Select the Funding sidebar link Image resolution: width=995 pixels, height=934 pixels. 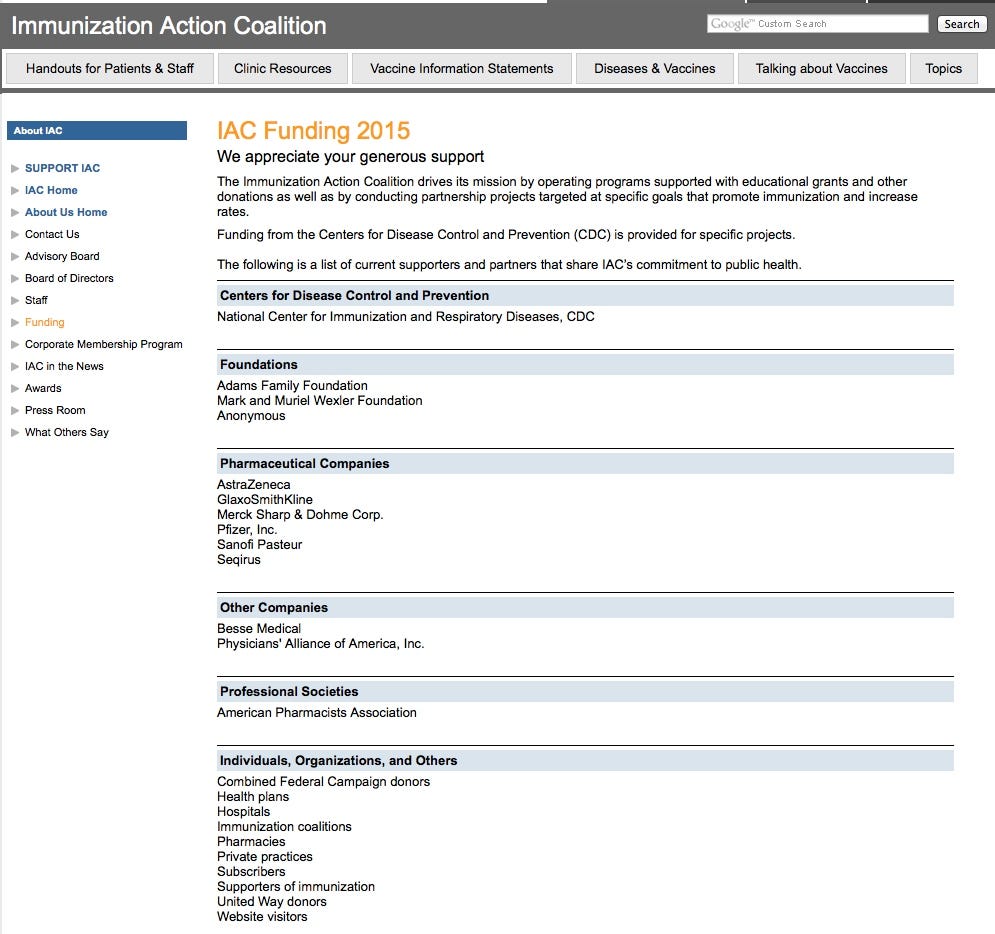(44, 322)
